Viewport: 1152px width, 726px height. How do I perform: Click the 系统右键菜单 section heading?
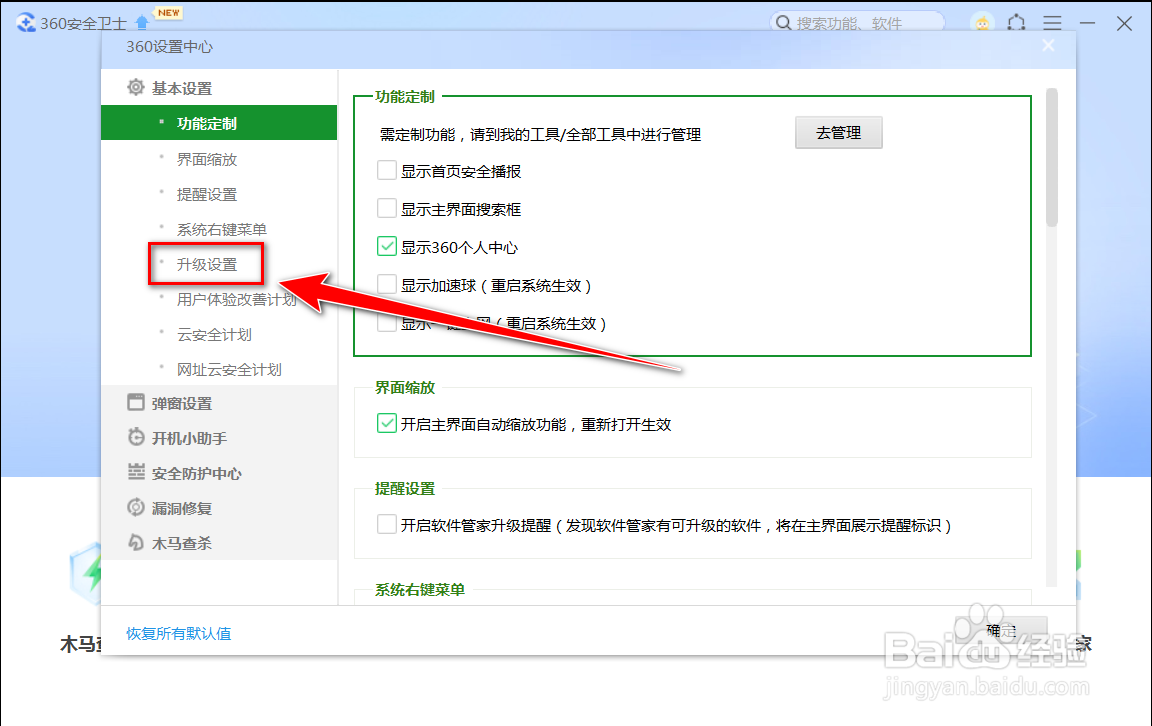click(420, 589)
